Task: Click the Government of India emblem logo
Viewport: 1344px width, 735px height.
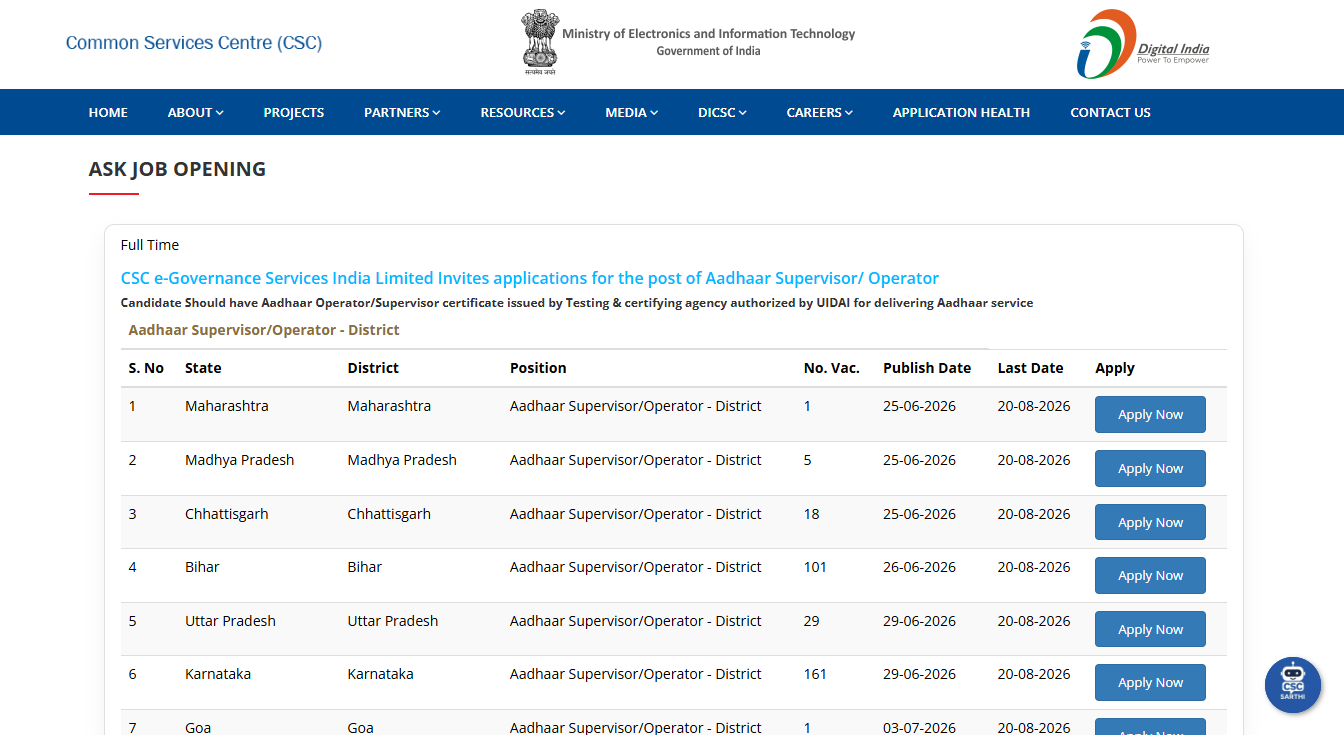Action: coord(539,43)
